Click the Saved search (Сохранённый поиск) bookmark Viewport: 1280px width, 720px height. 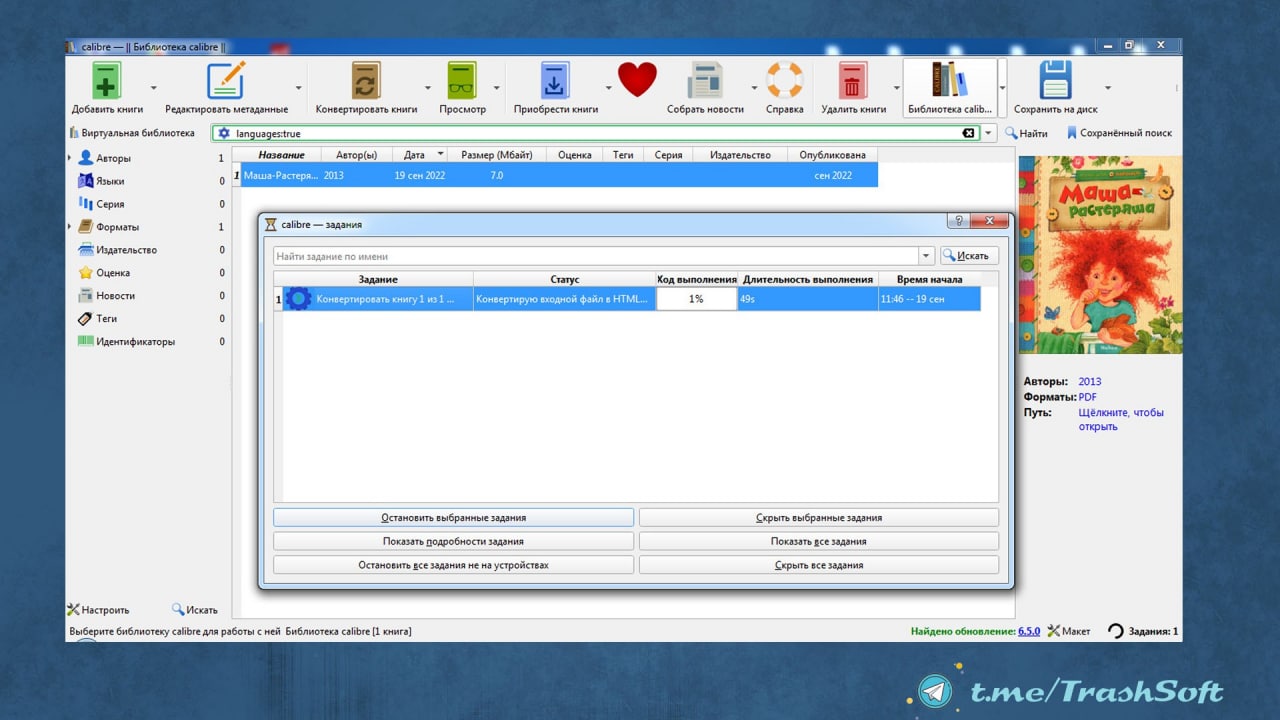tap(1119, 133)
